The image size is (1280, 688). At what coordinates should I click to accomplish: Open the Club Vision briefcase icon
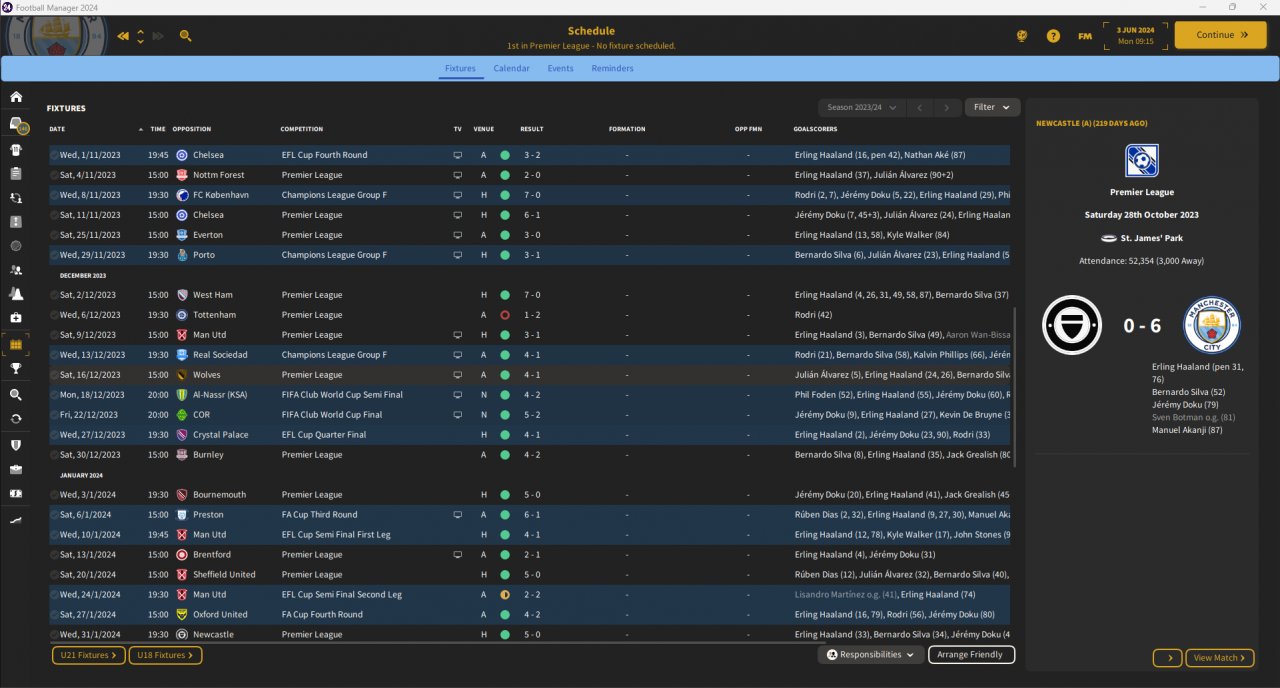pos(16,469)
